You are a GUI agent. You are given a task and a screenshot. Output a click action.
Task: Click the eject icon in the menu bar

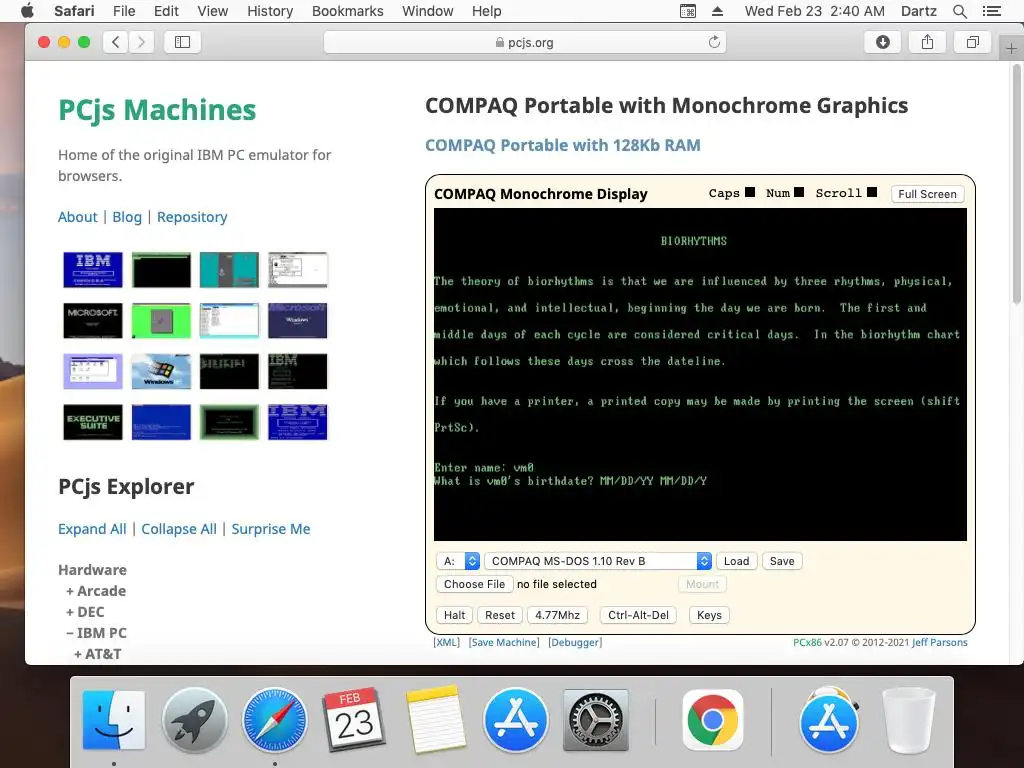point(717,11)
